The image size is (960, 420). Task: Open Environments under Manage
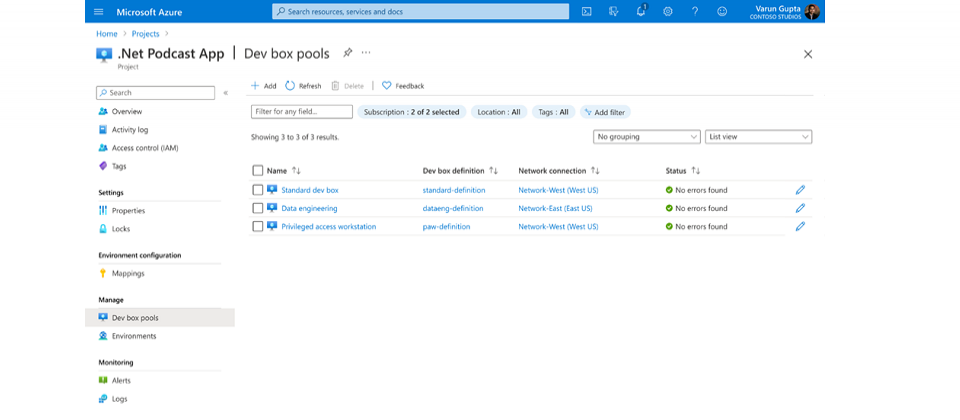133,336
